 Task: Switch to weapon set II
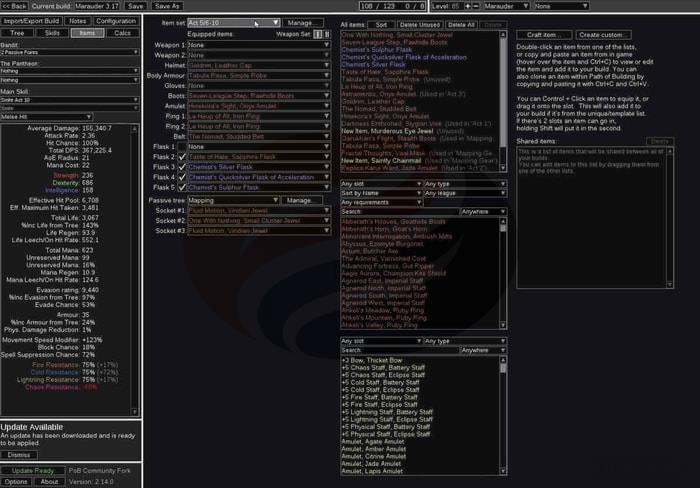pyautogui.click(x=328, y=34)
